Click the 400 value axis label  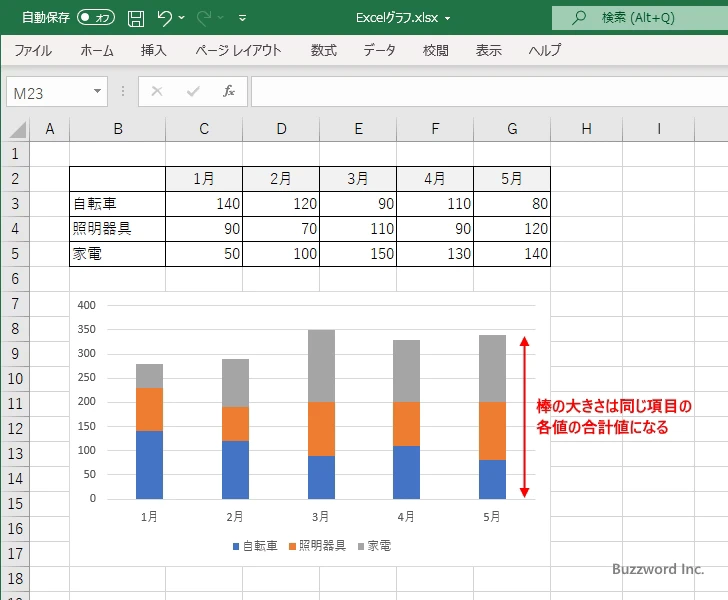tap(86, 305)
